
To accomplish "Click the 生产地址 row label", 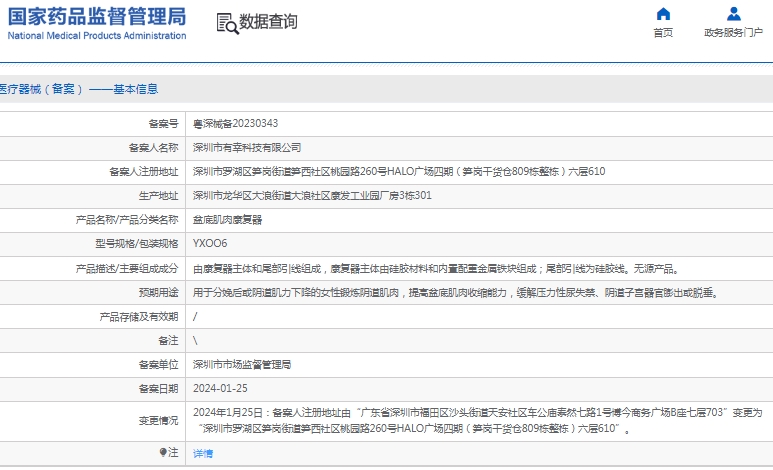I will point(158,195).
